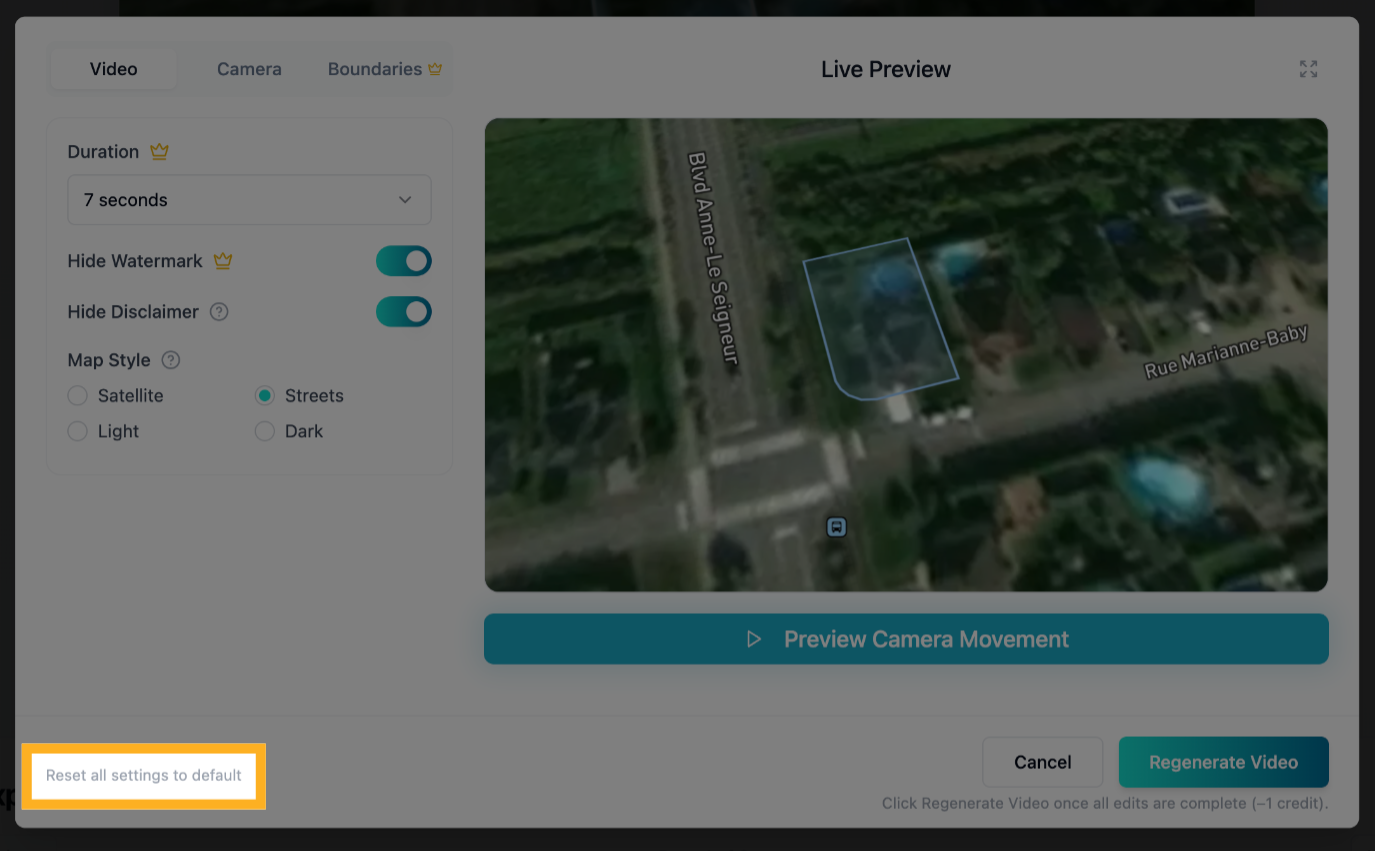Click the outlined property boundary on the map

880,318
